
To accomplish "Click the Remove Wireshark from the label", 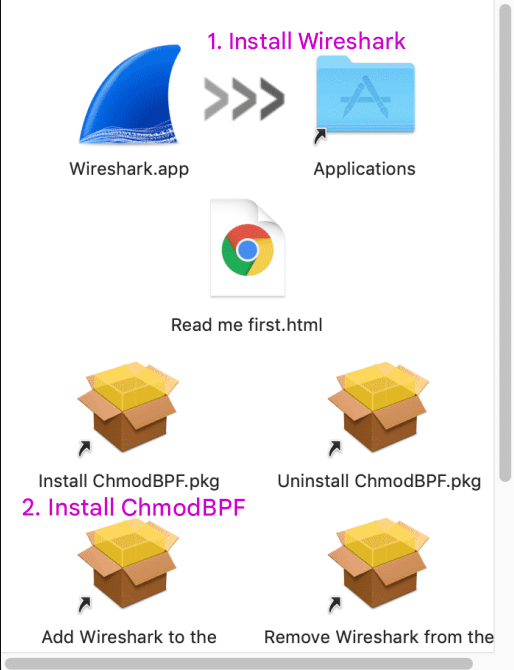I will (379, 637).
